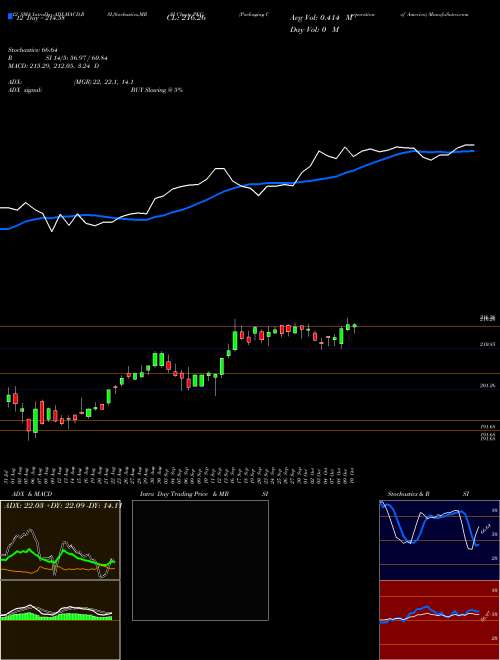Open the red RSI chart panel
Screen dimensions: 500x660
point(439,620)
